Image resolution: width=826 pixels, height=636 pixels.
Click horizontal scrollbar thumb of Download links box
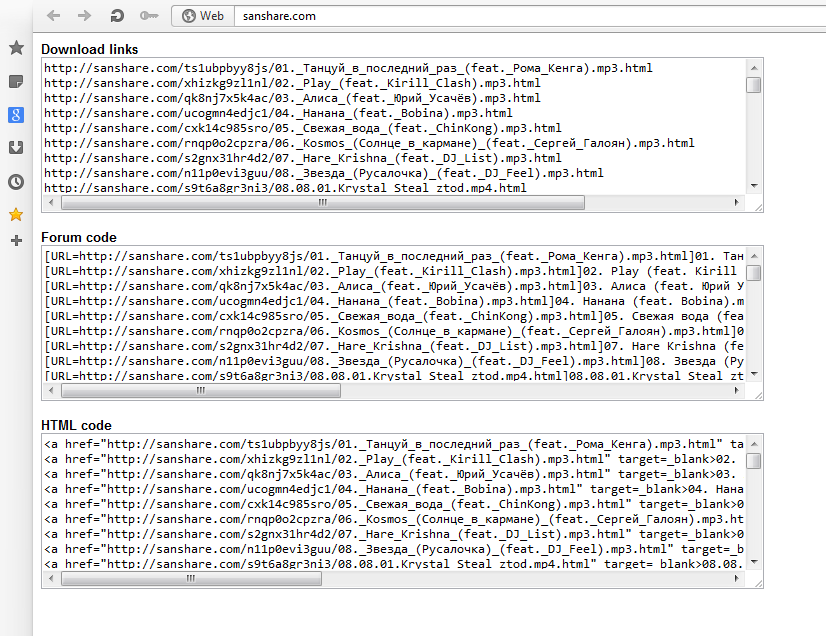[323, 202]
